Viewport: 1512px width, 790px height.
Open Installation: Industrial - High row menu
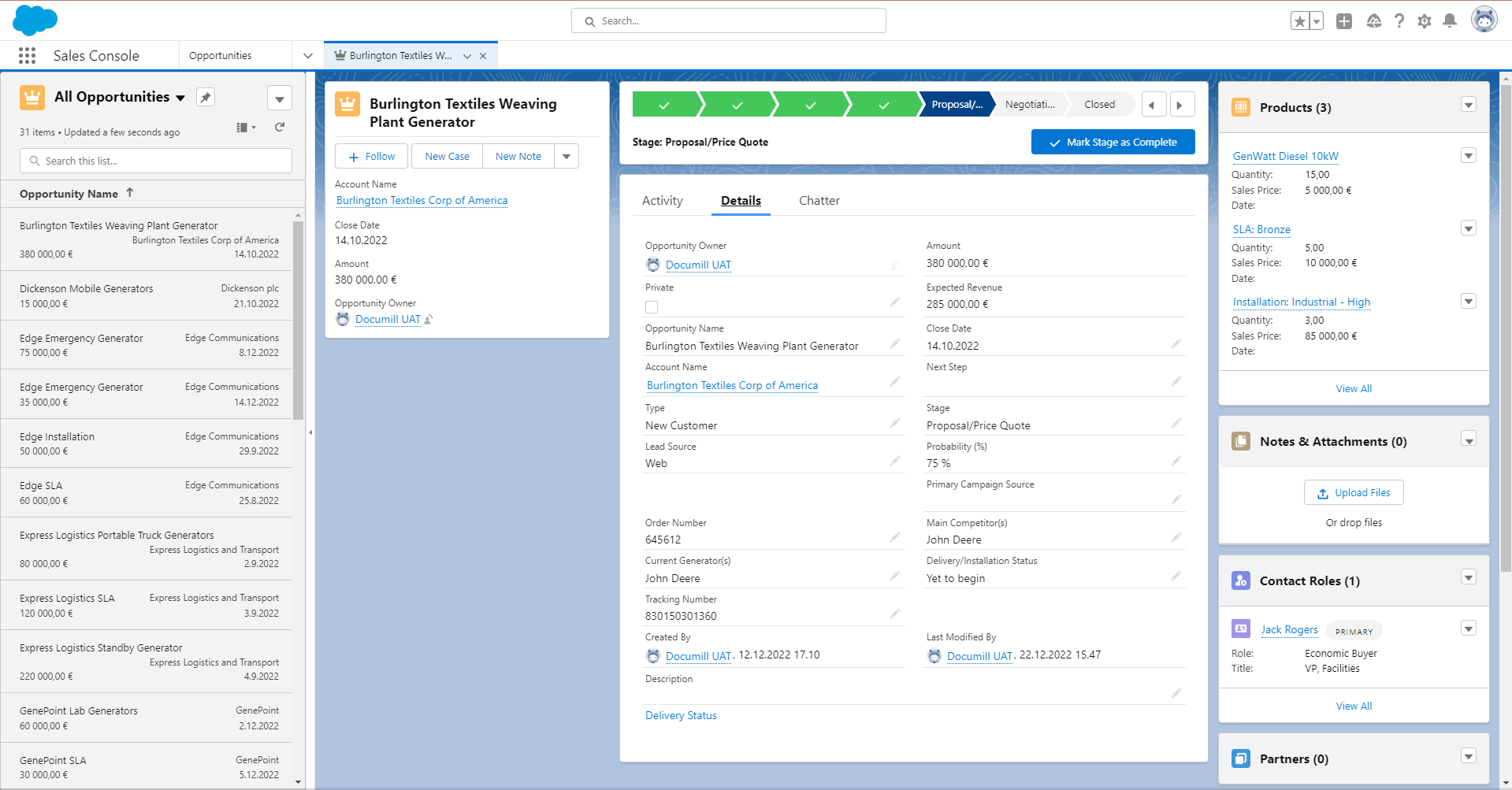pos(1469,301)
